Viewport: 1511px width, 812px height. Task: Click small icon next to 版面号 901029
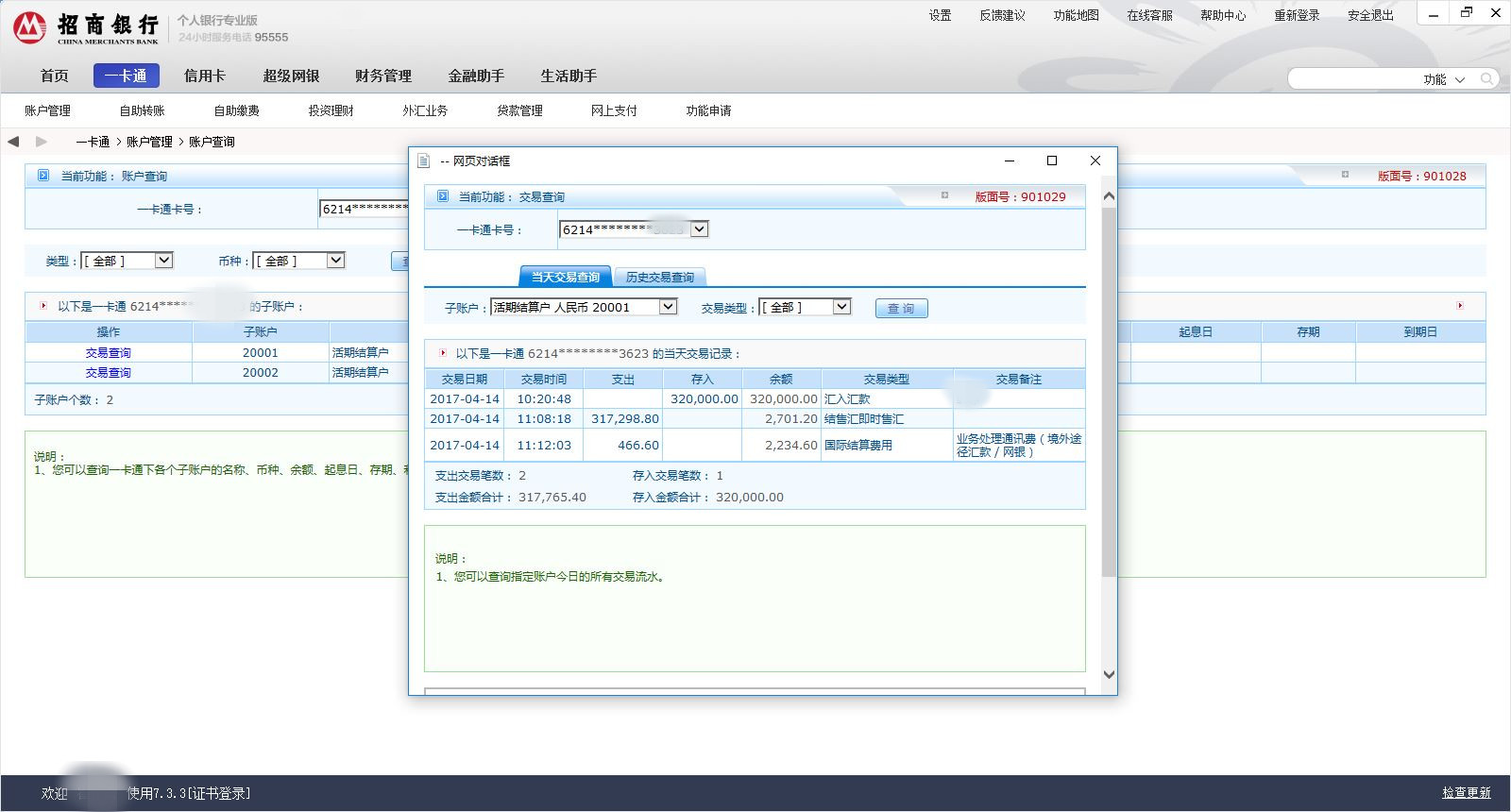(944, 195)
